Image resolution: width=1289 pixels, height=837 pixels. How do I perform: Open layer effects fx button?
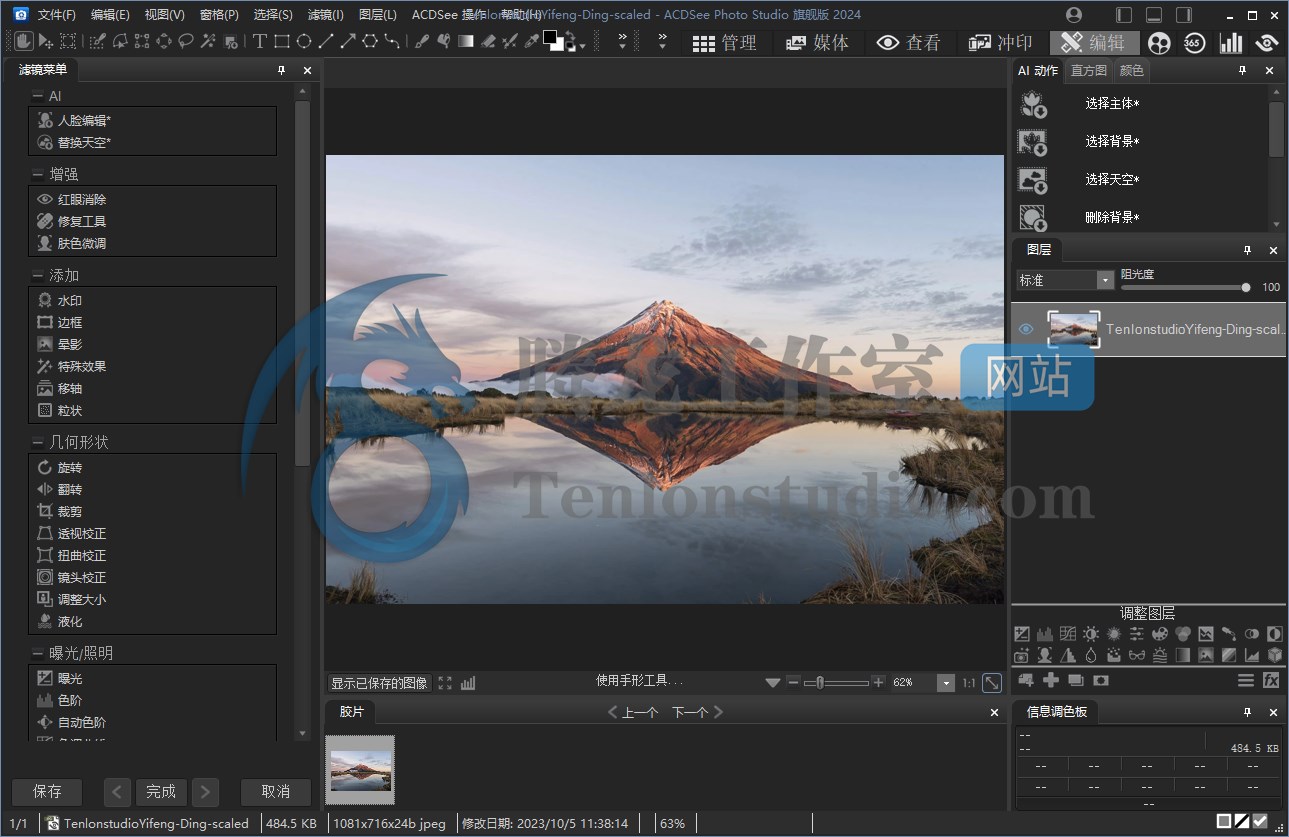coord(1271,680)
